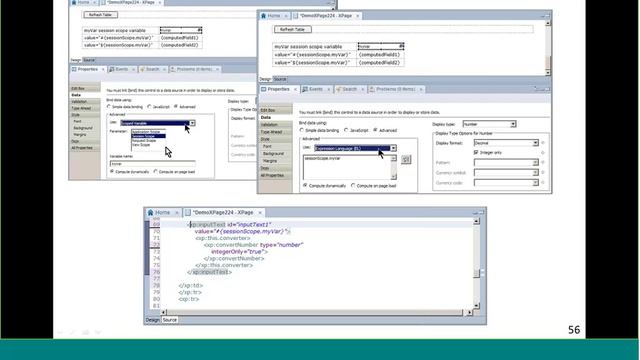Screen dimensions: 640x360
Task: Open Problems tab in right window
Action: (x=396, y=89)
